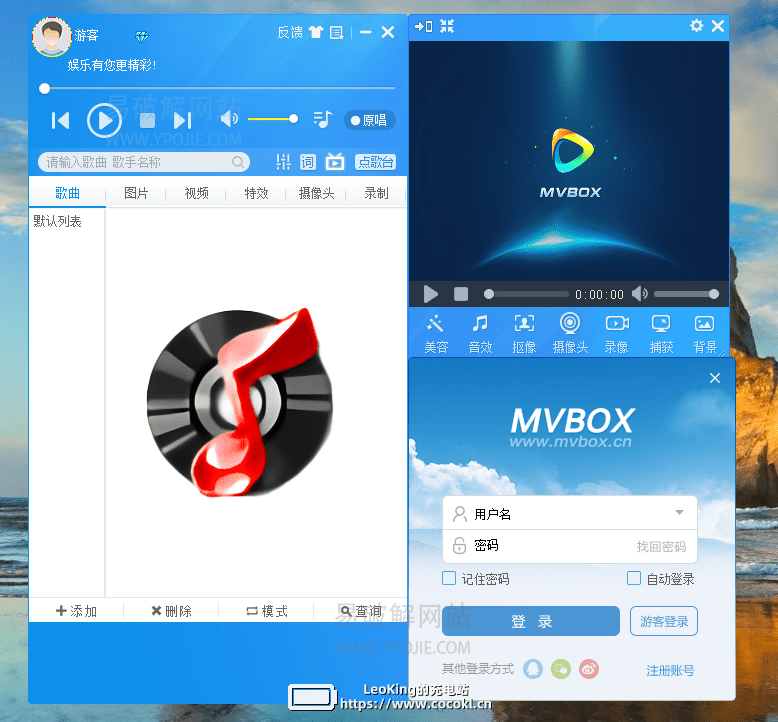Open the 摄像头 webcam tool
Image resolution: width=778 pixels, height=722 pixels.
pyautogui.click(x=570, y=333)
